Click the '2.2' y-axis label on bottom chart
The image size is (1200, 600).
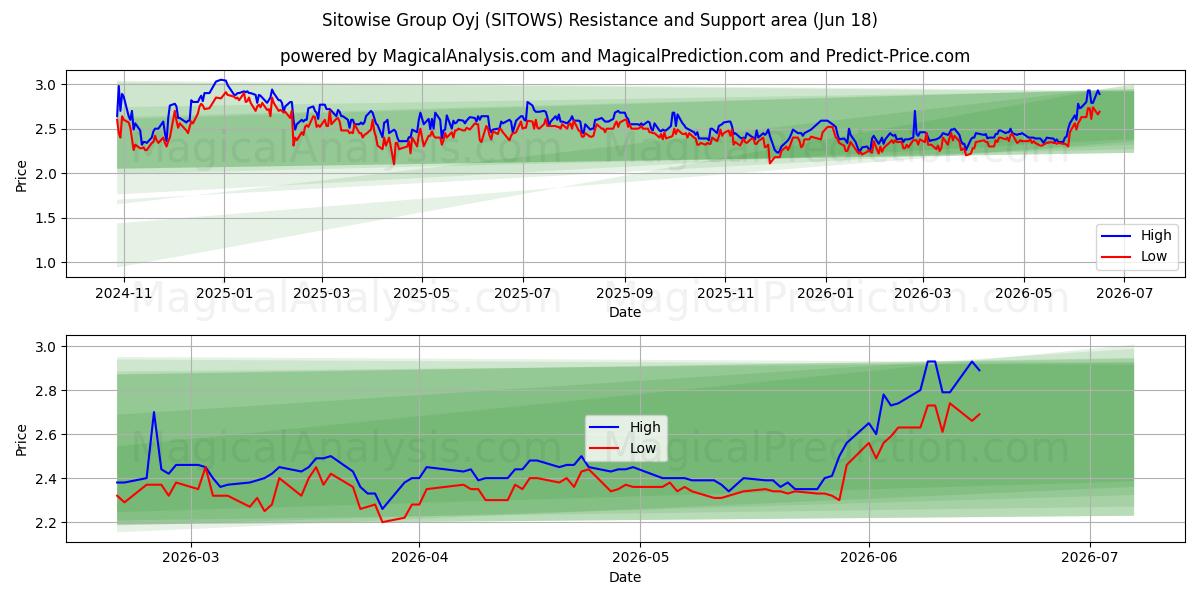[48, 523]
